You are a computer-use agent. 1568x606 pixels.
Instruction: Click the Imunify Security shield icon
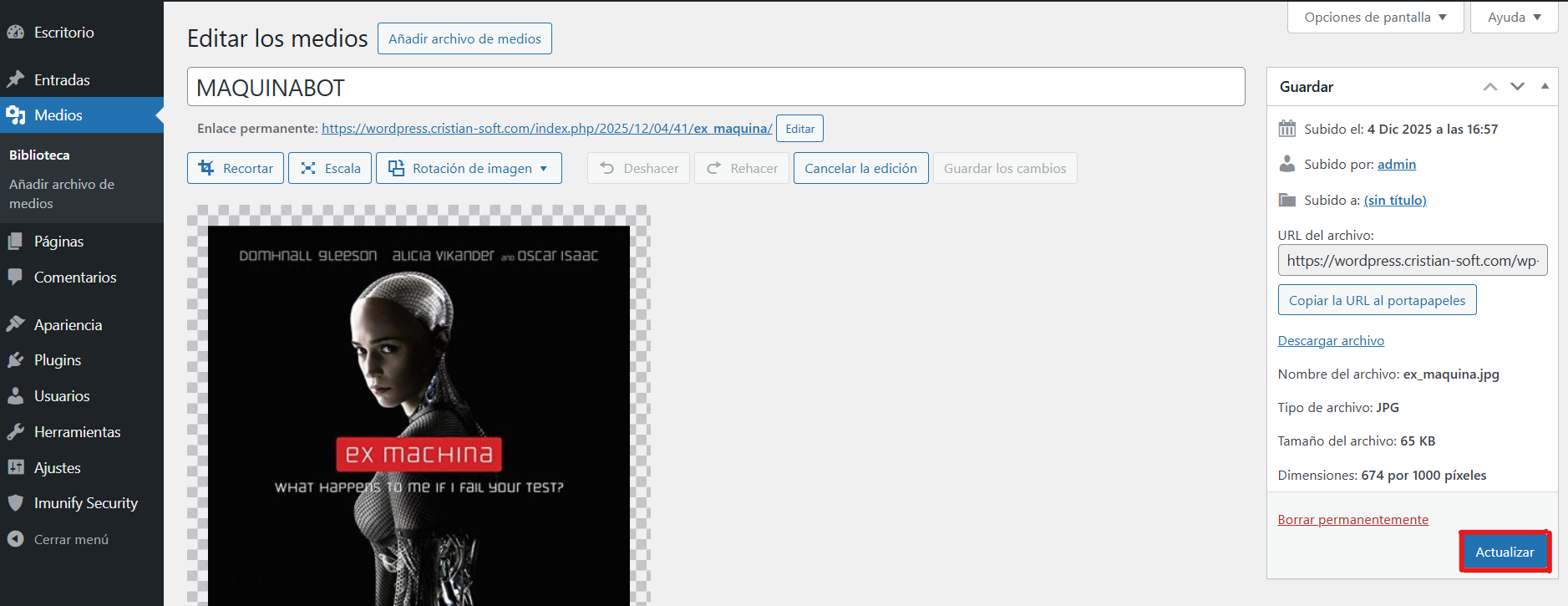click(x=16, y=503)
